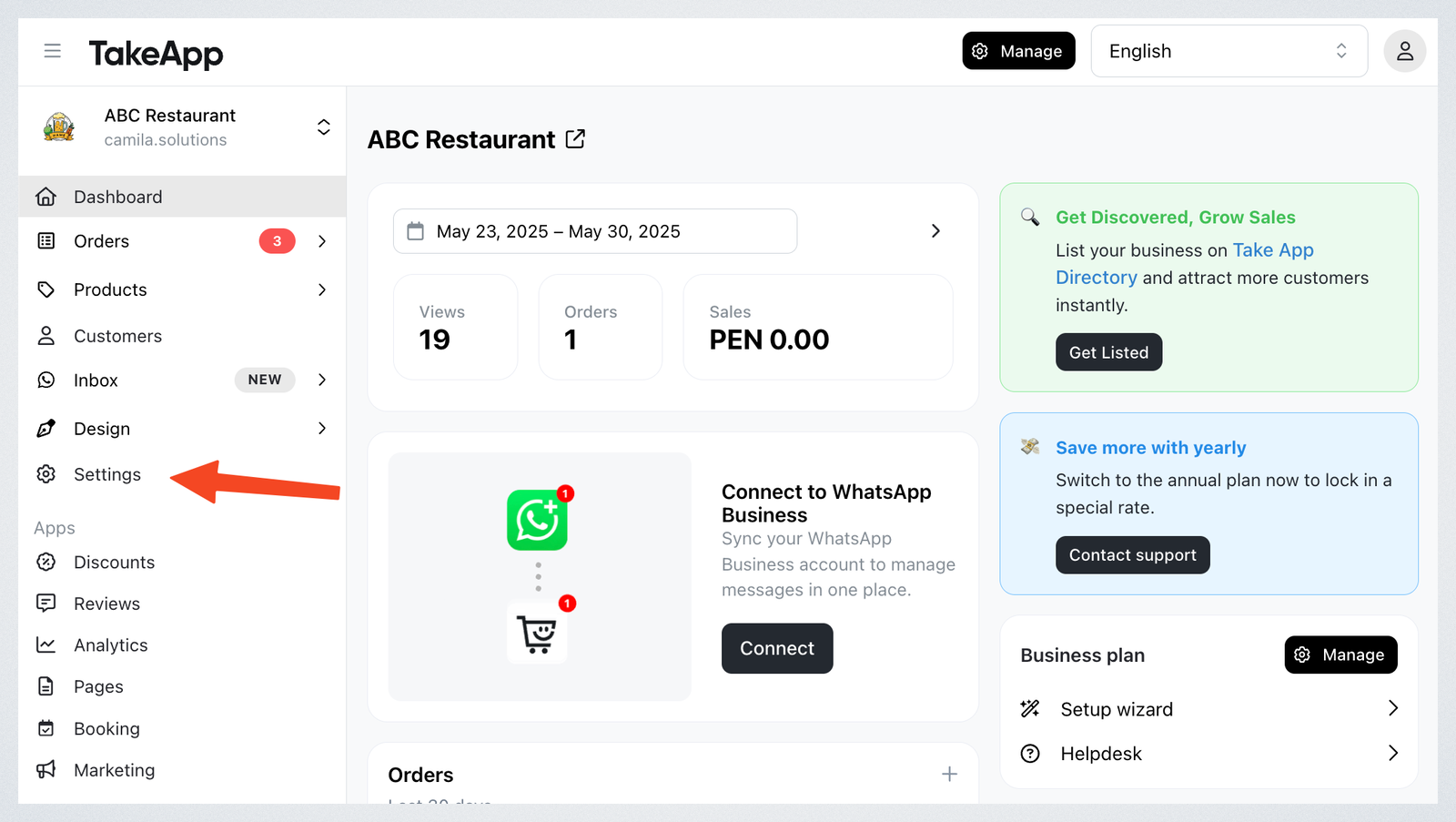This screenshot has width=1456, height=822.
Task: Expand the Products submenu chevron
Action: [322, 289]
